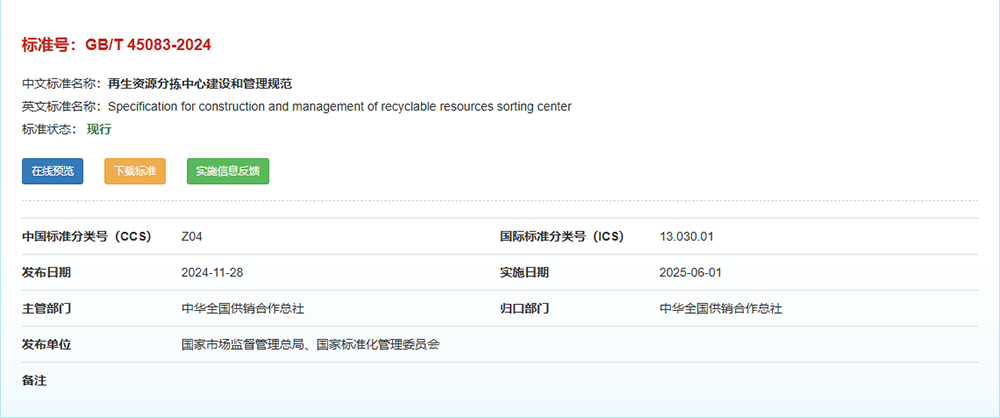1000x418 pixels.
Task: Click the standard number GB/T 45083-2024 heading
Action: pos(116,45)
